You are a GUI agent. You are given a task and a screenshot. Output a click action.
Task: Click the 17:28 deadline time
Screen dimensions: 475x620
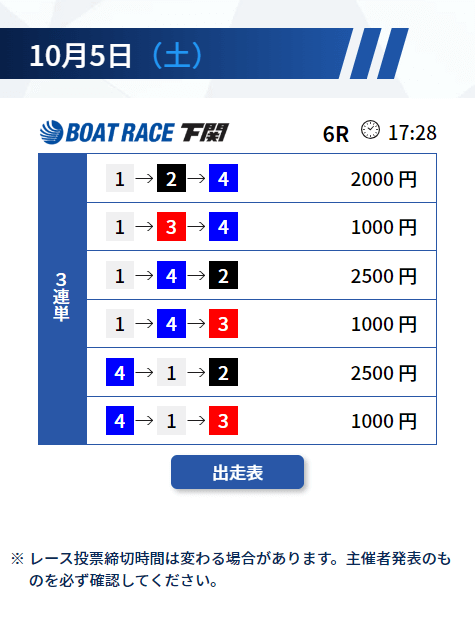click(x=412, y=133)
